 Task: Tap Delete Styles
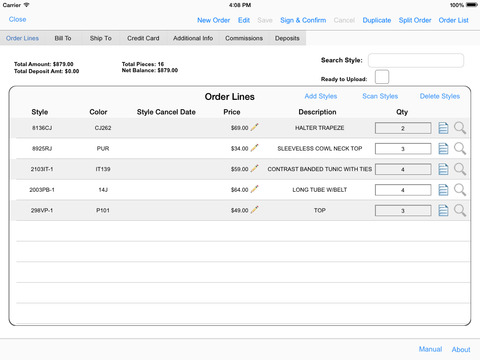point(440,96)
